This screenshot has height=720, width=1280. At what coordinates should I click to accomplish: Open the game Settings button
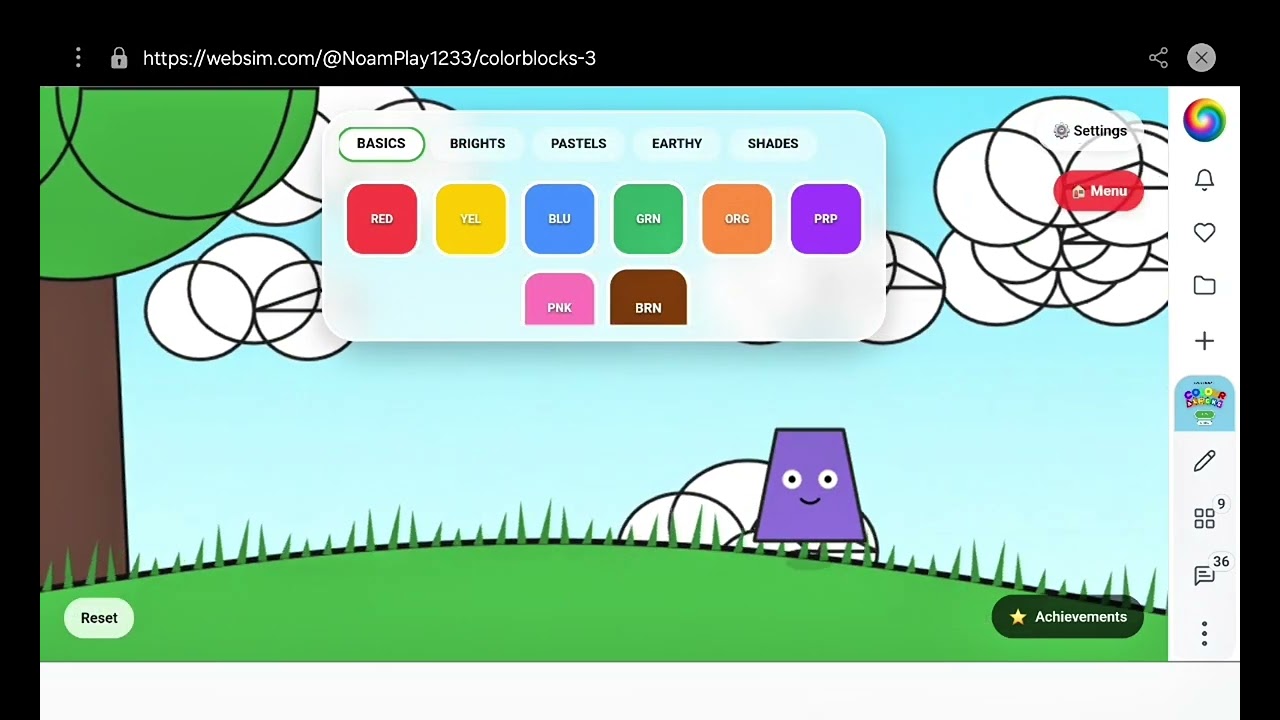(1090, 131)
